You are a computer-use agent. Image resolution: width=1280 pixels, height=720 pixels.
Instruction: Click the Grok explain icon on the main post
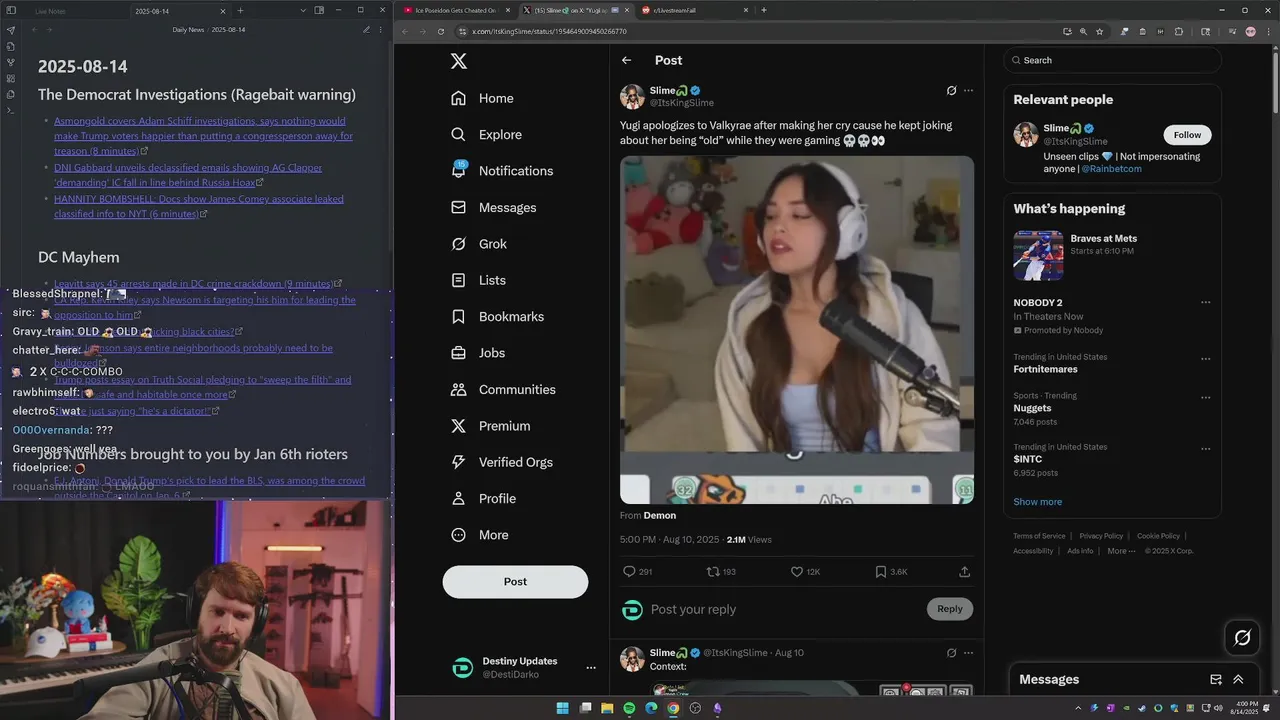951,90
